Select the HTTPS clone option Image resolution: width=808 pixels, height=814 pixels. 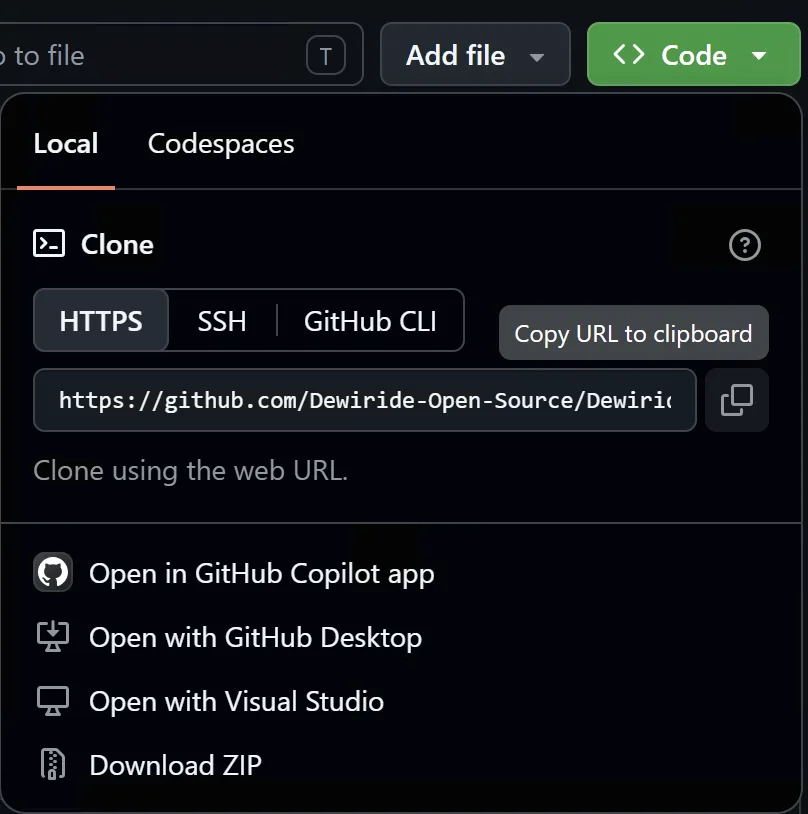pos(101,320)
